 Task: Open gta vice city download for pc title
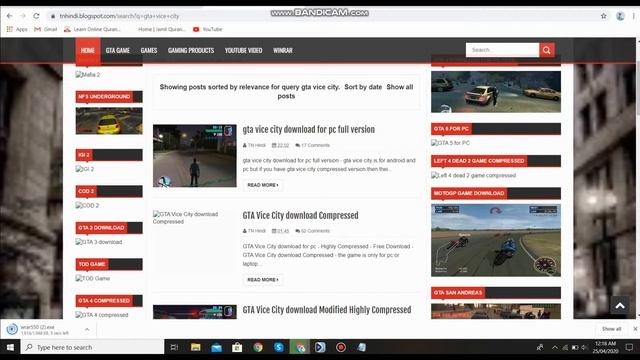(309, 129)
